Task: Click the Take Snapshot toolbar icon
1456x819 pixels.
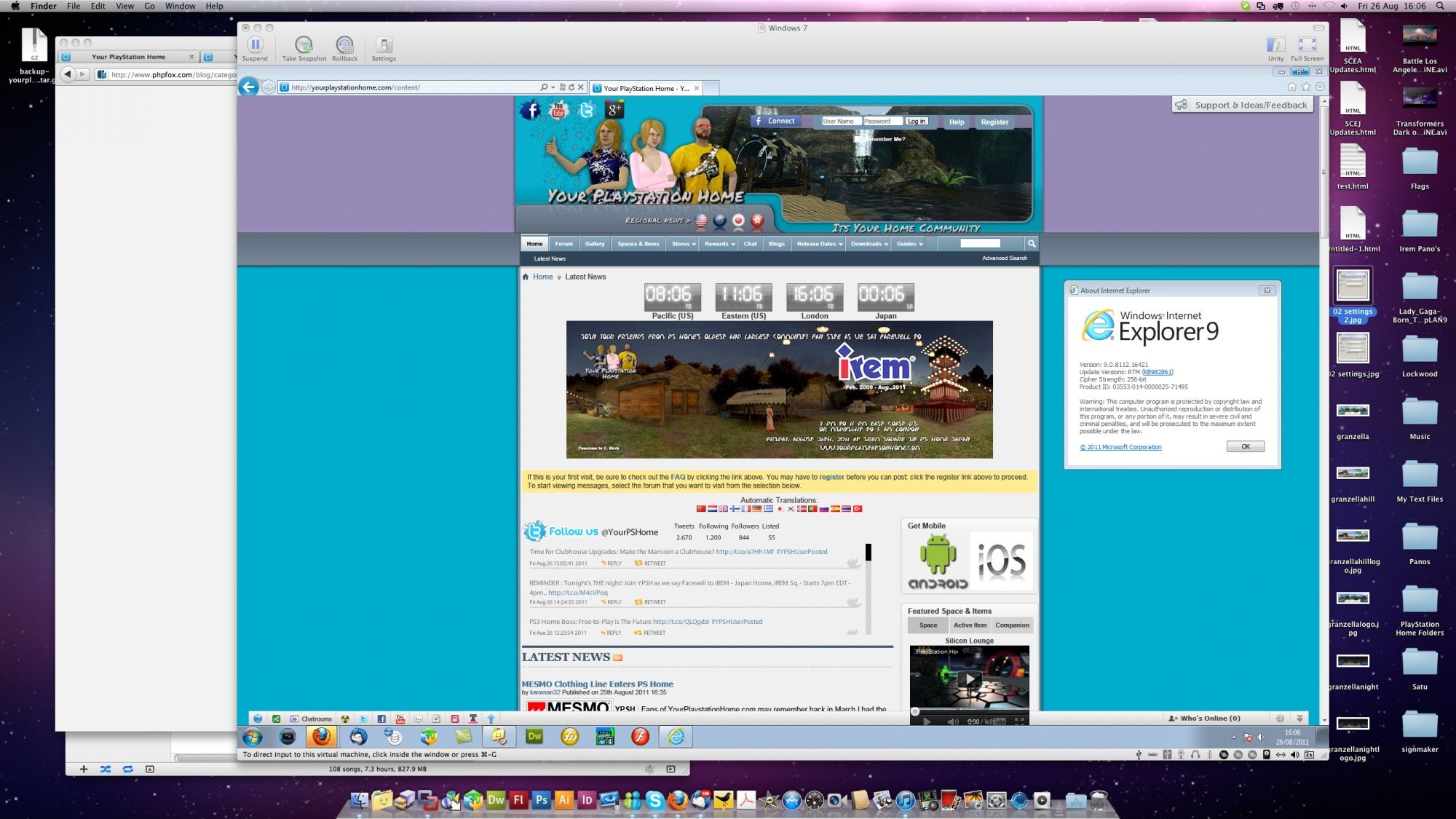Action: pyautogui.click(x=304, y=45)
